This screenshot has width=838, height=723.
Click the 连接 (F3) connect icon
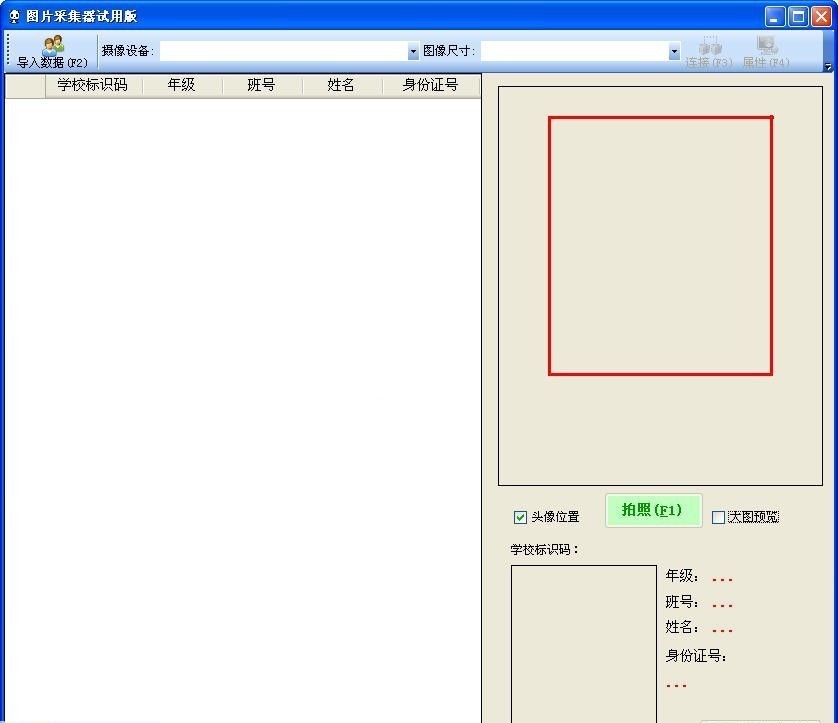tap(710, 46)
